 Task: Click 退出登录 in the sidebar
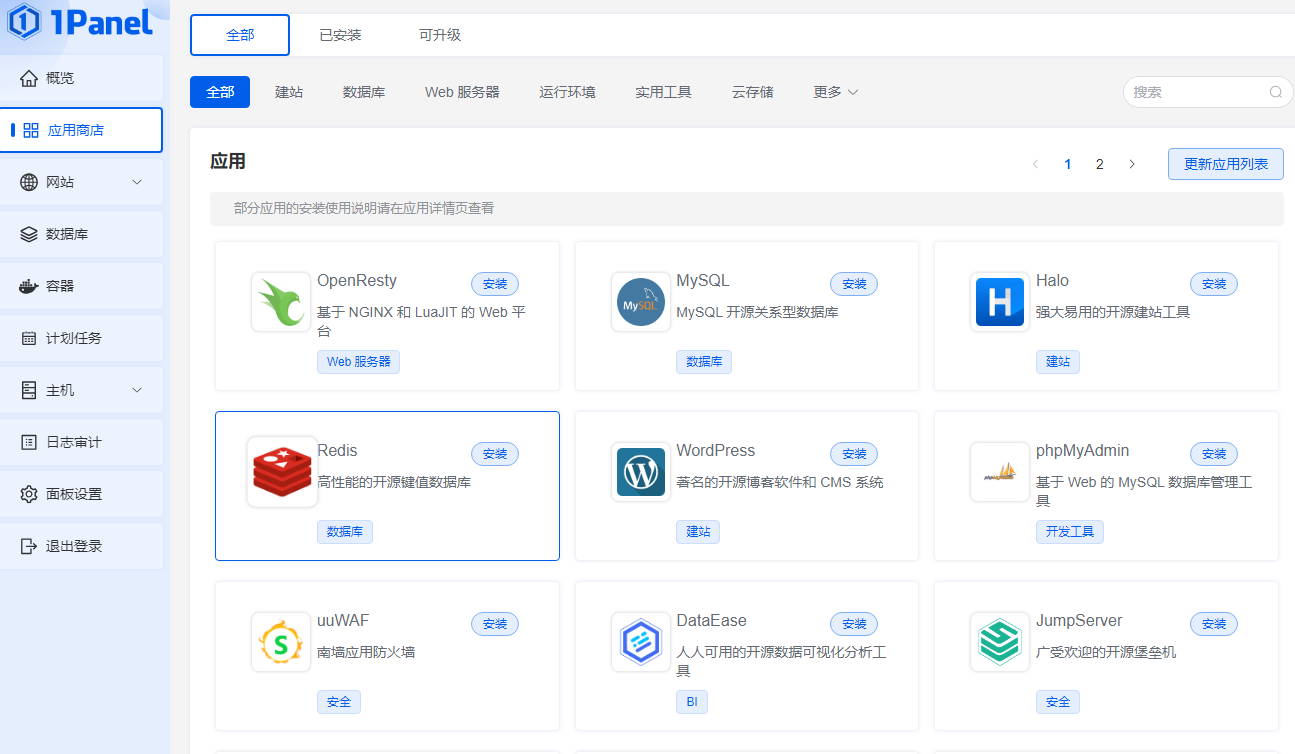(x=82, y=546)
